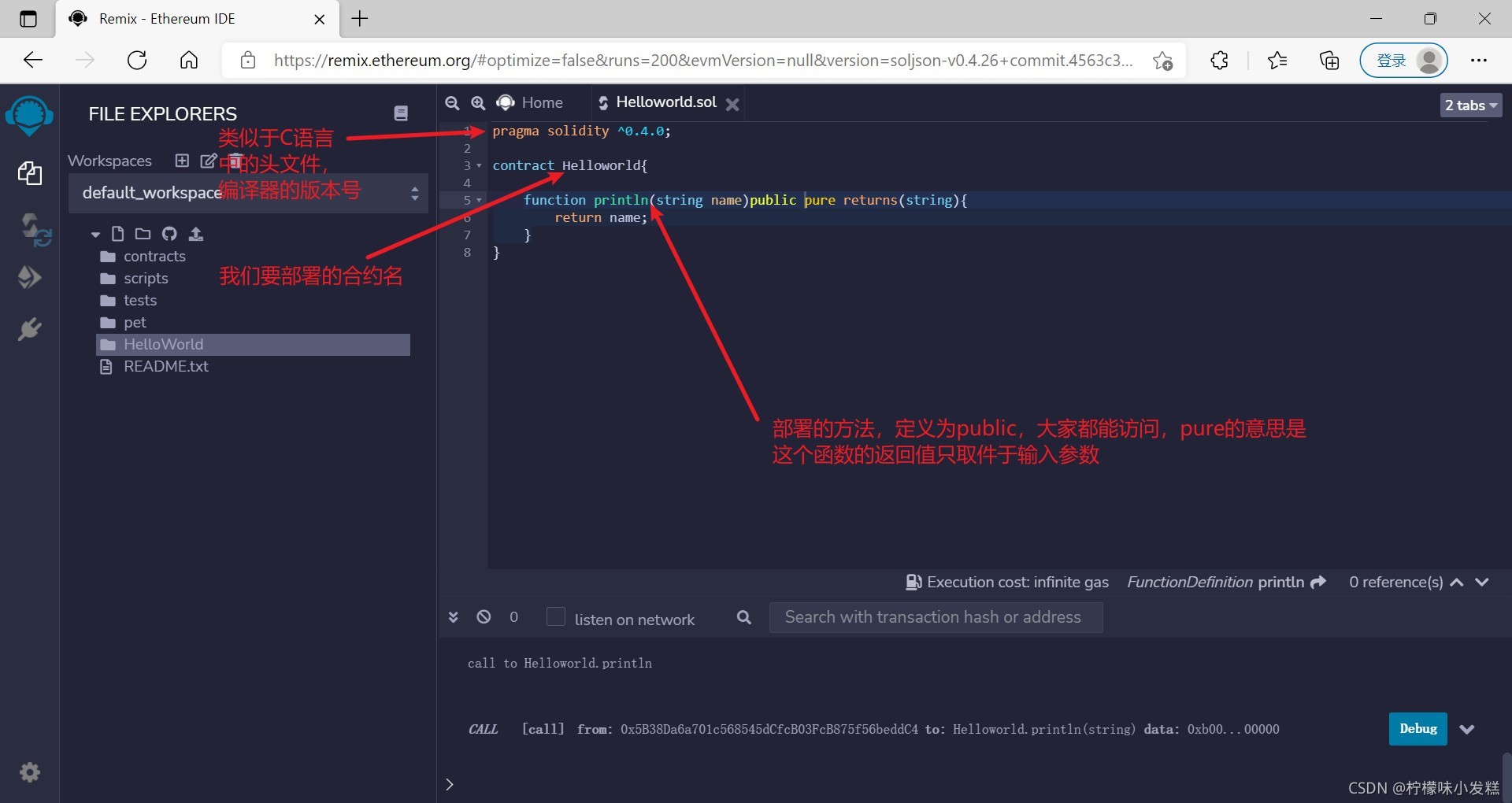
Task: Close the Helloworld.sol tab
Action: (732, 104)
